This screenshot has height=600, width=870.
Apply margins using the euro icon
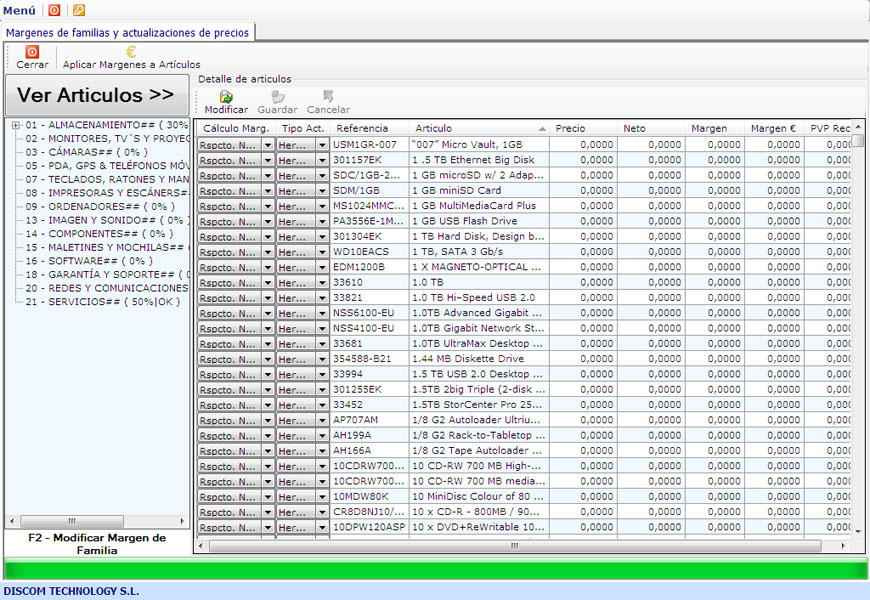(x=131, y=52)
